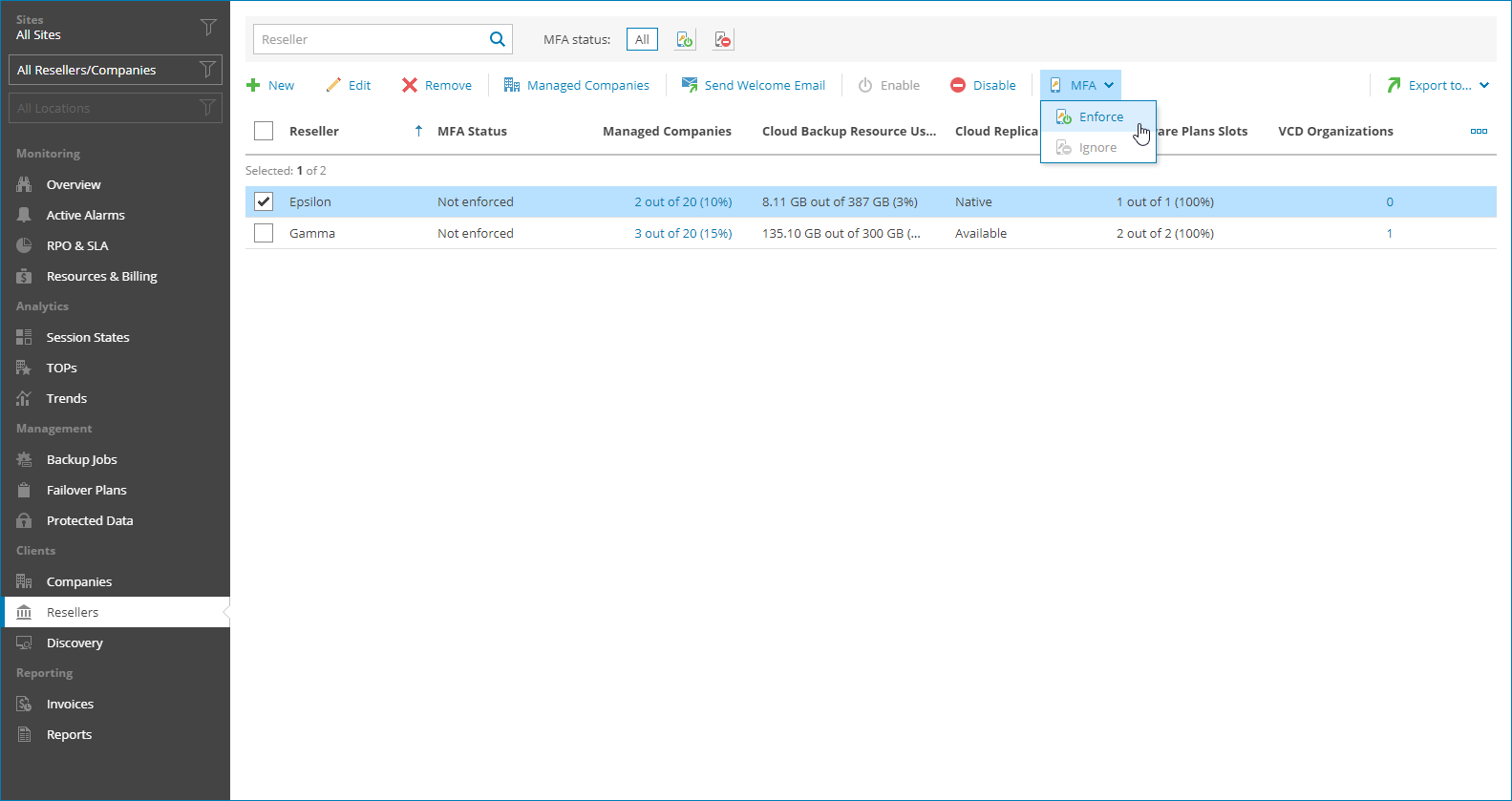Screen dimensions: 1512x801
Task: Uncheck the Epsilon row checkbox
Action: (x=264, y=201)
